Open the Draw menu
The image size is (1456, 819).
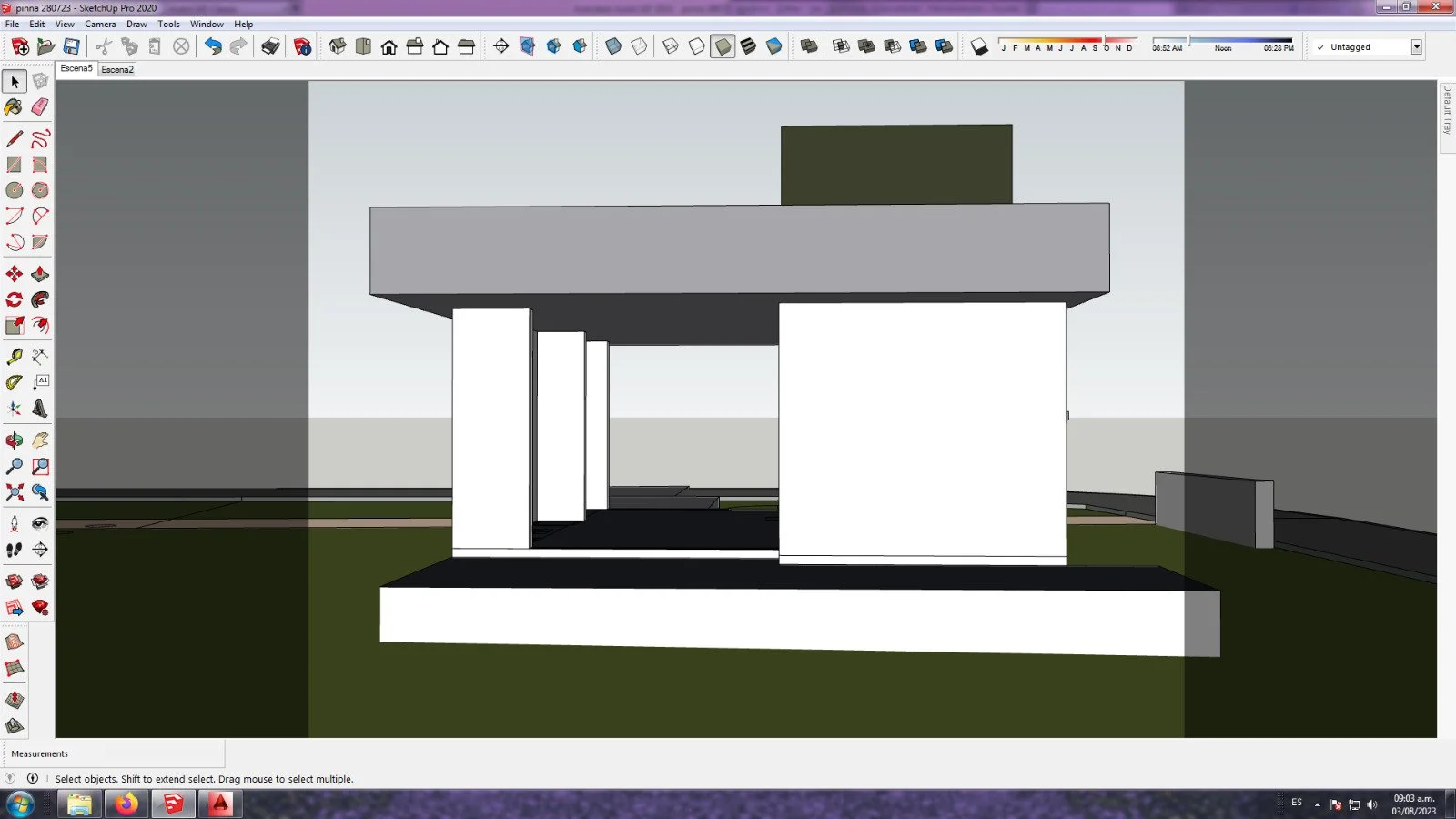tap(136, 25)
